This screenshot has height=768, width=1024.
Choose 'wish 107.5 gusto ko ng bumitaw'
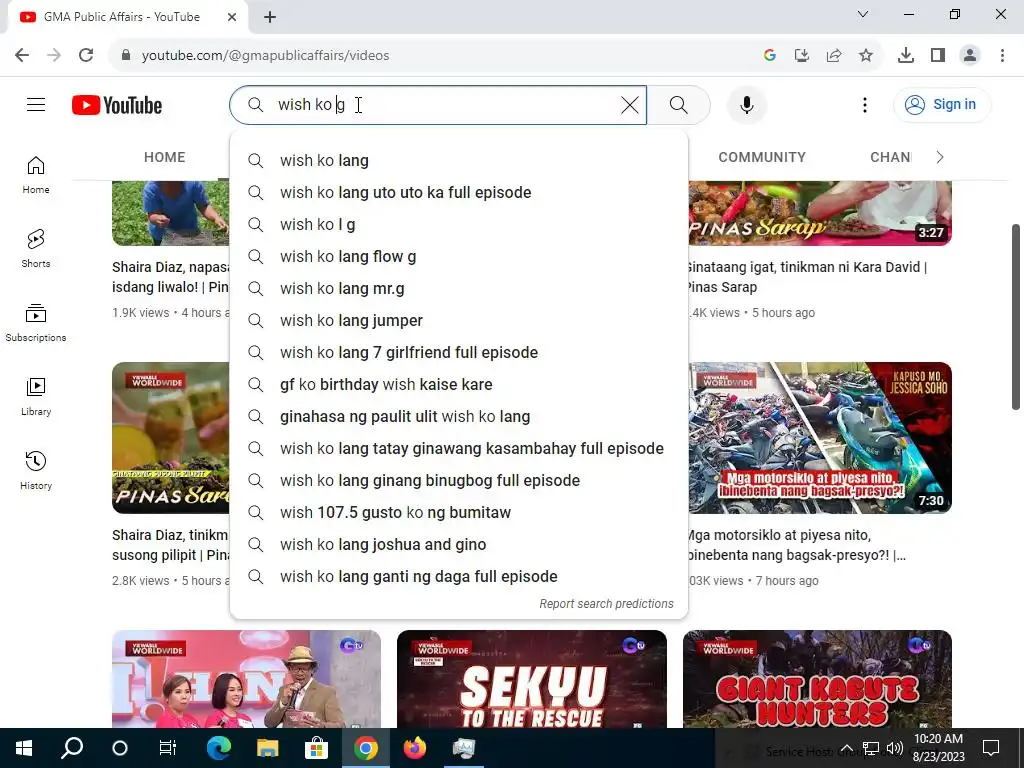pos(458,513)
